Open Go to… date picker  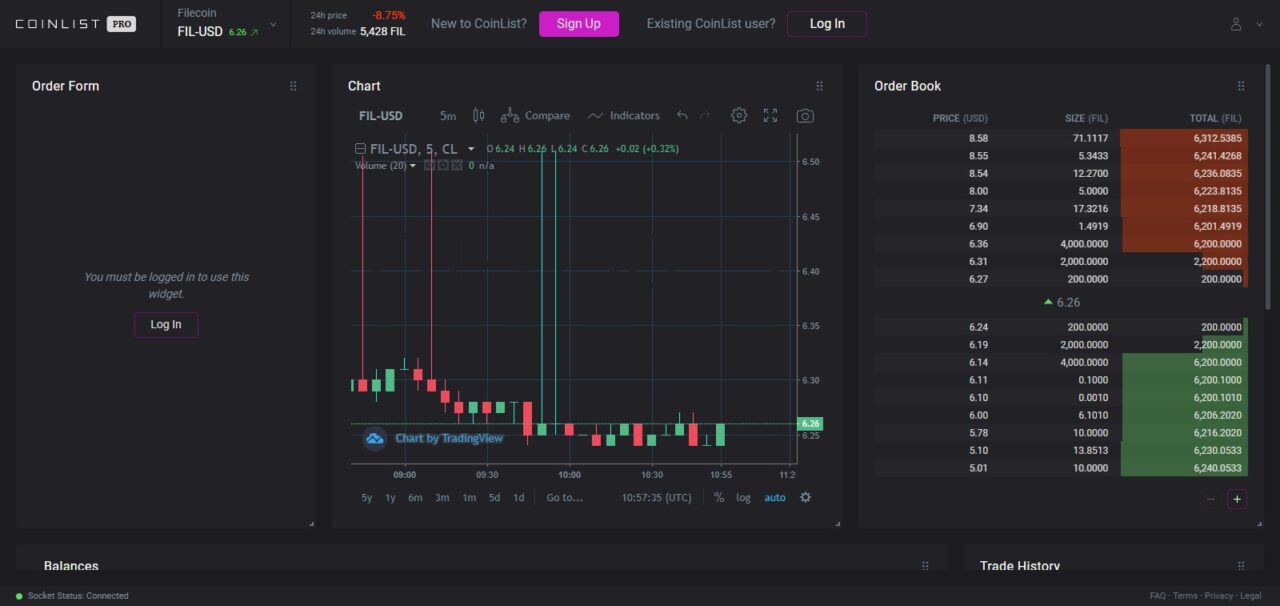coord(564,497)
